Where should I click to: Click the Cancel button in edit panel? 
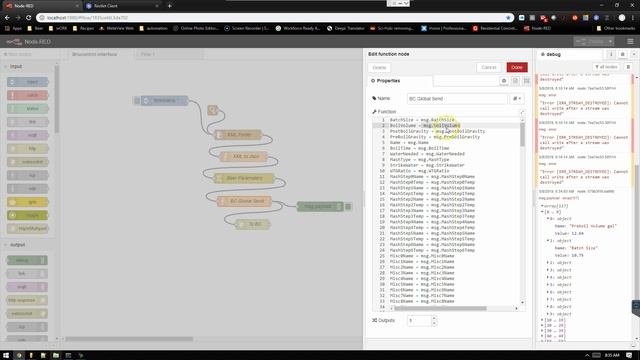point(489,67)
